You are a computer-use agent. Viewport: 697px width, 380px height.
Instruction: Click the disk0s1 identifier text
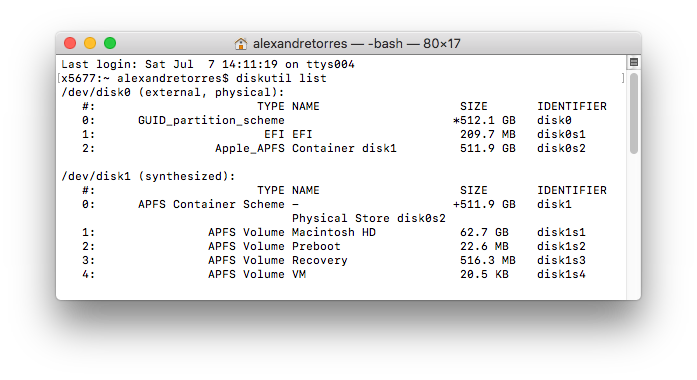(x=561, y=134)
